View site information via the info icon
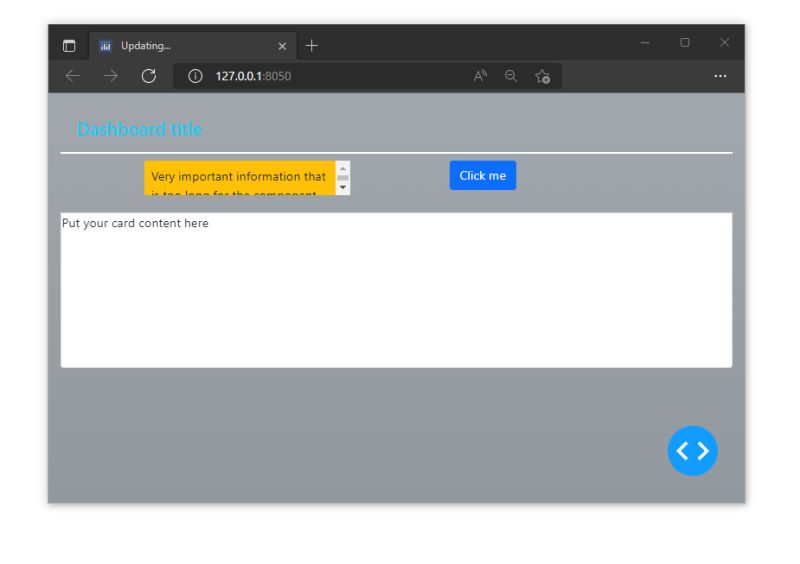This screenshot has width=800, height=564. coord(195,76)
